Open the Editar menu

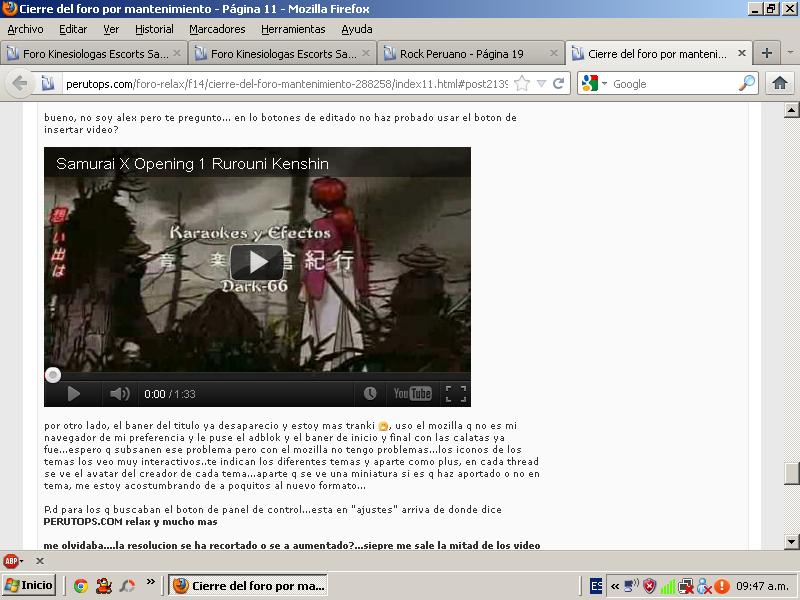coord(73,29)
